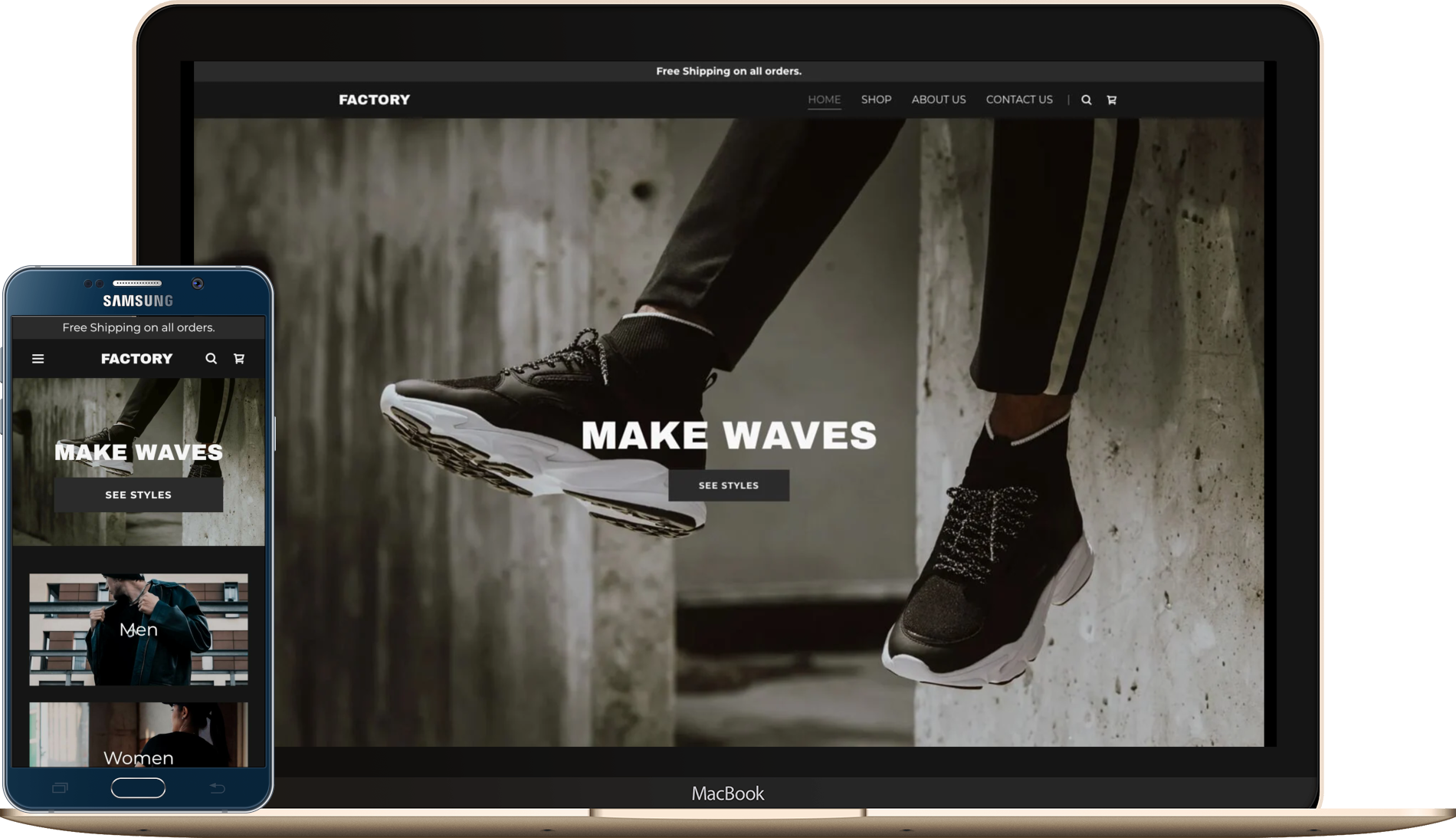Open the SHOP menu item

tap(876, 100)
